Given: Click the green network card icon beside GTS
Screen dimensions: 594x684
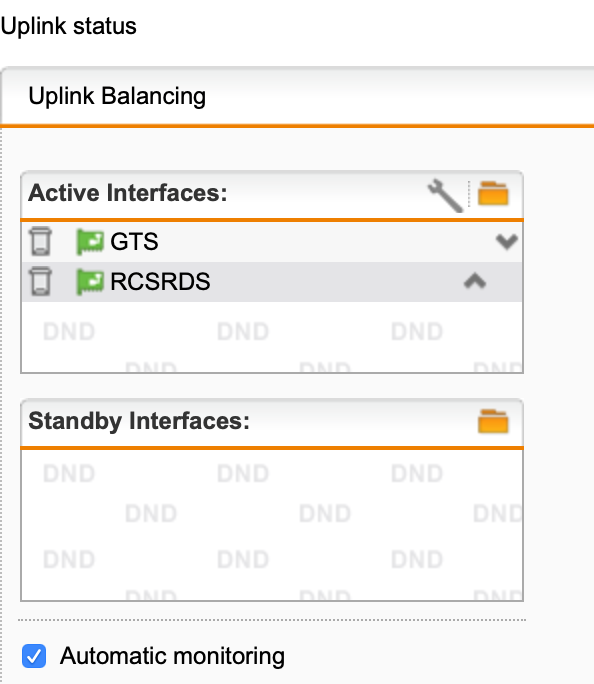Looking at the screenshot, I should pos(90,241).
